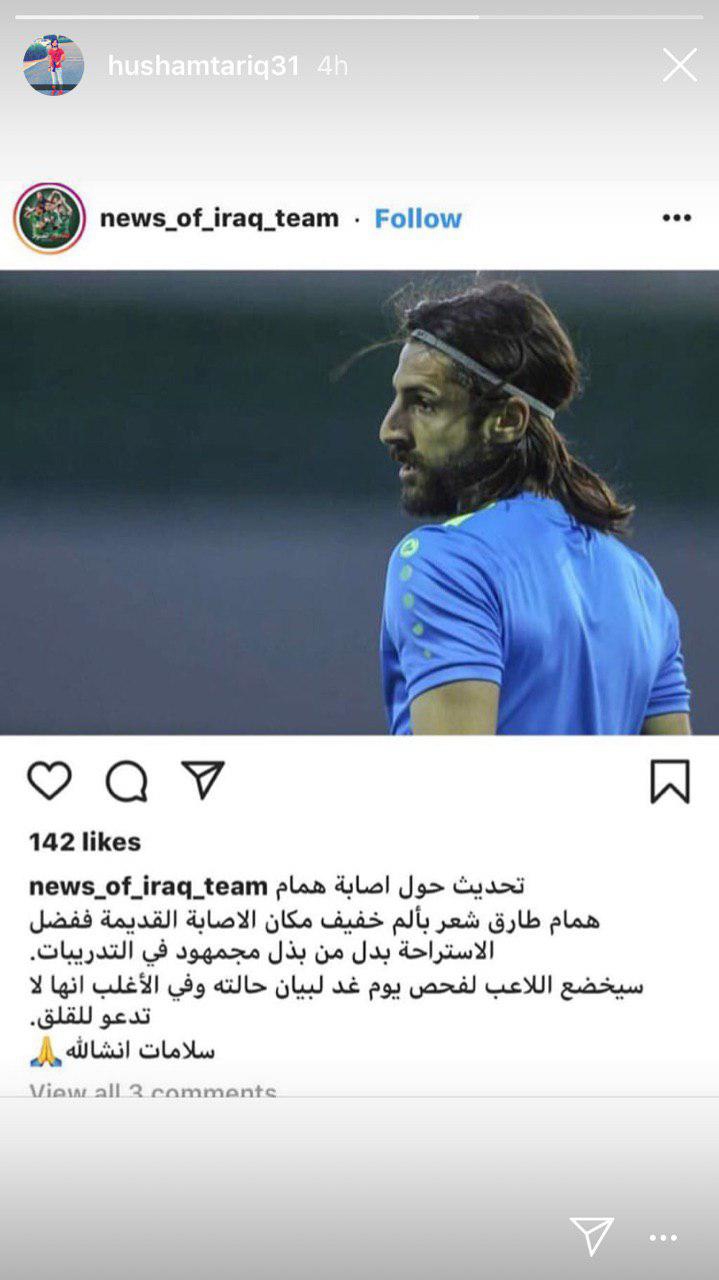Like the post with the heart icon
The height and width of the screenshot is (1280, 719).
click(49, 781)
